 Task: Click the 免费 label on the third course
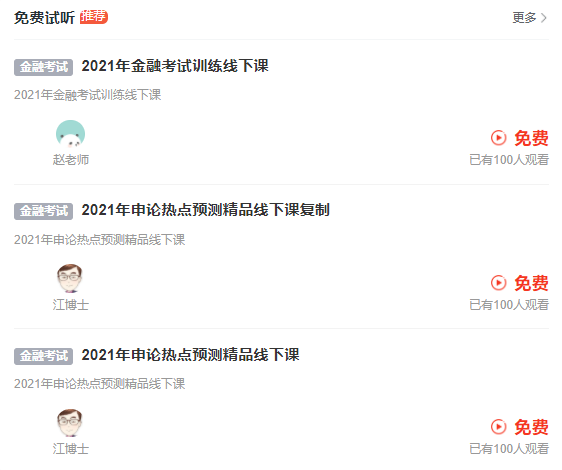tap(531, 427)
